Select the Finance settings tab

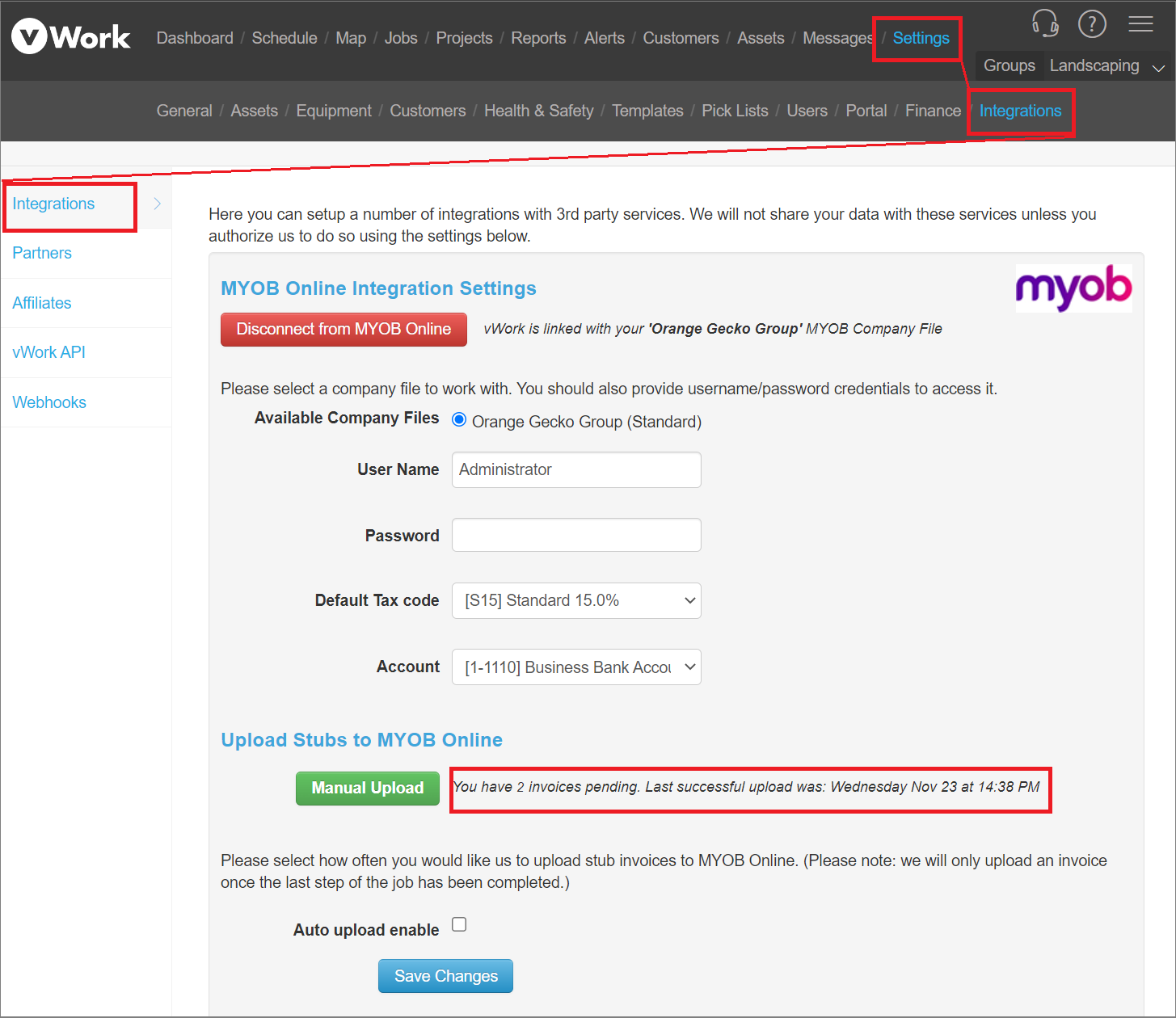933,111
